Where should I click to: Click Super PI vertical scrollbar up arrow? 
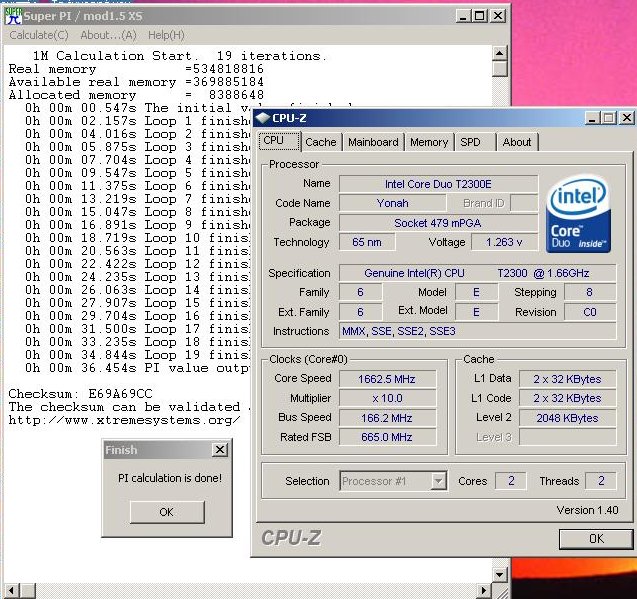(499, 53)
